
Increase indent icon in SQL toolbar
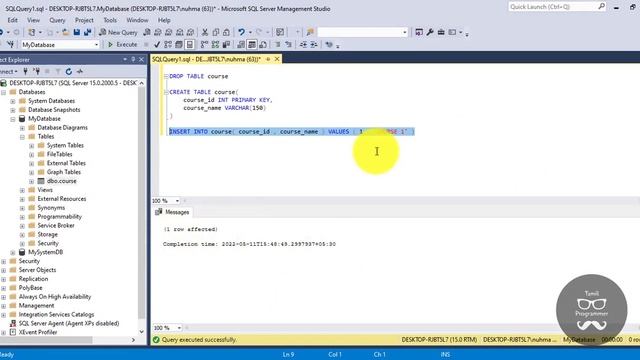(x=314, y=44)
